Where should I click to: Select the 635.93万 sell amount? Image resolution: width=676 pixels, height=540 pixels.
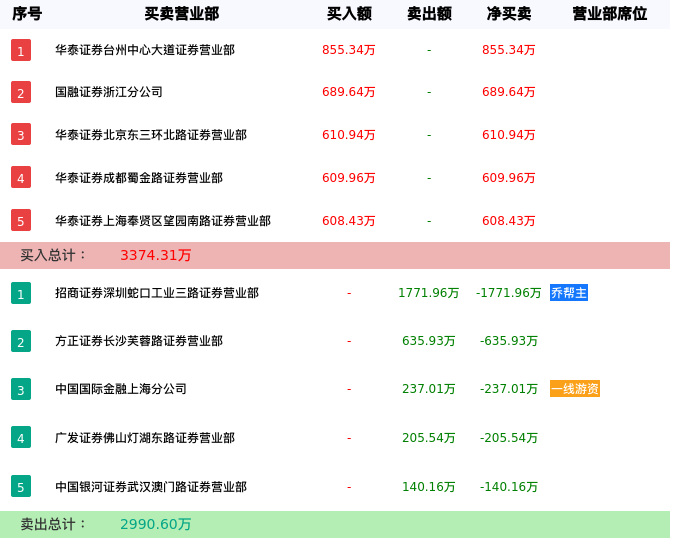coord(429,341)
